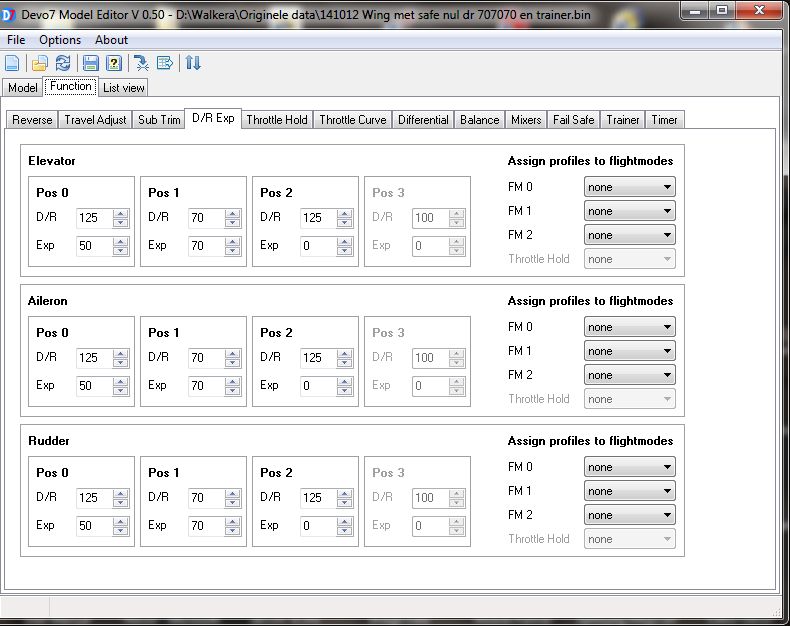Viewport: 790px width, 626px height.
Task: Open the About menu
Action: [x=111, y=40]
